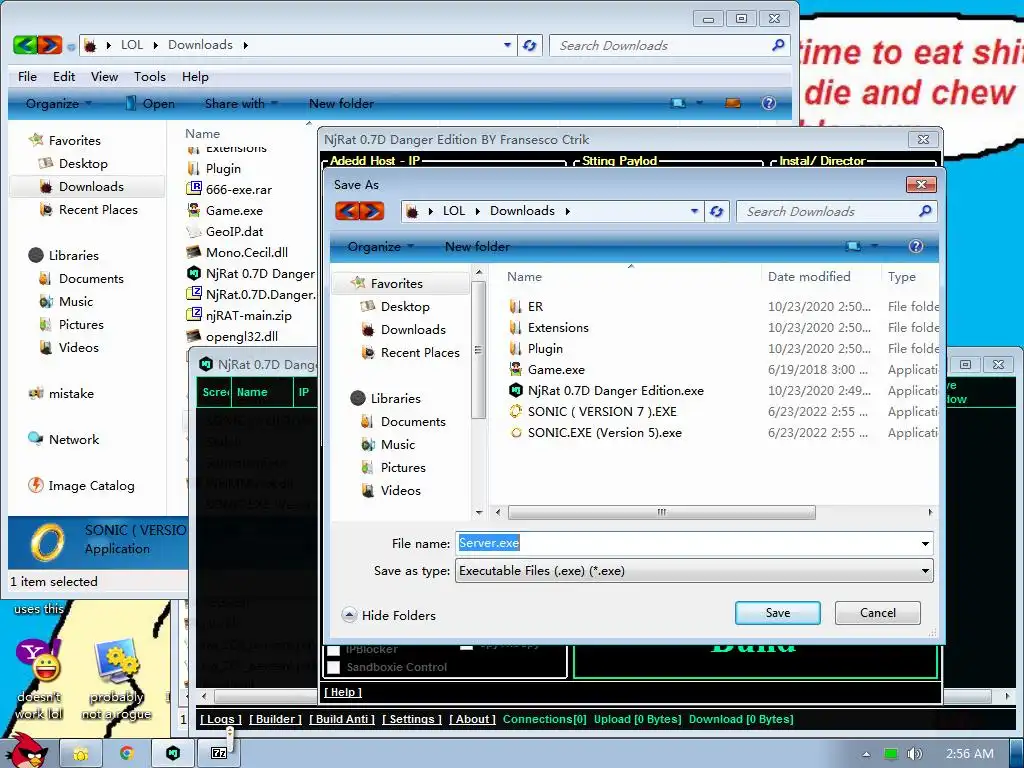Click volume icon in system tray
Viewport: 1024px width, 768px height.
click(x=914, y=754)
